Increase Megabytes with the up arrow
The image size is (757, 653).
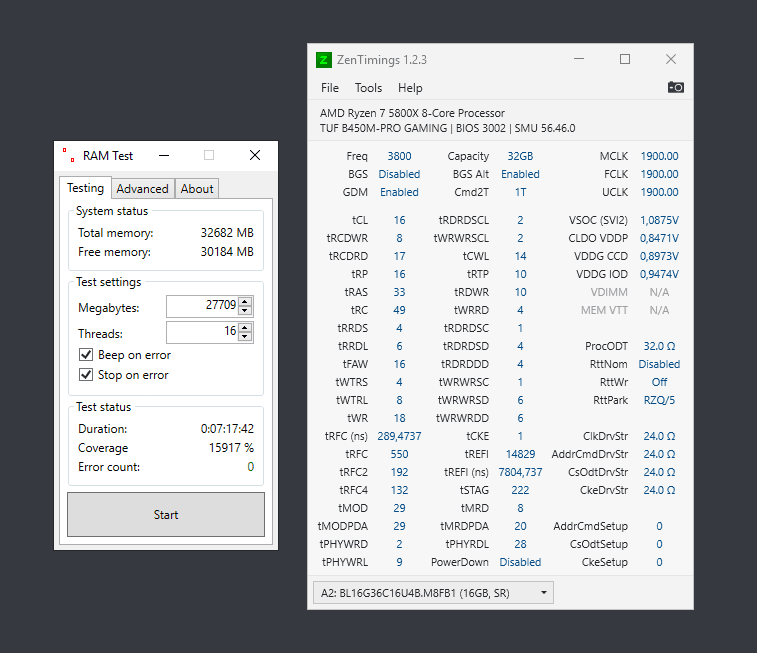click(x=245, y=301)
